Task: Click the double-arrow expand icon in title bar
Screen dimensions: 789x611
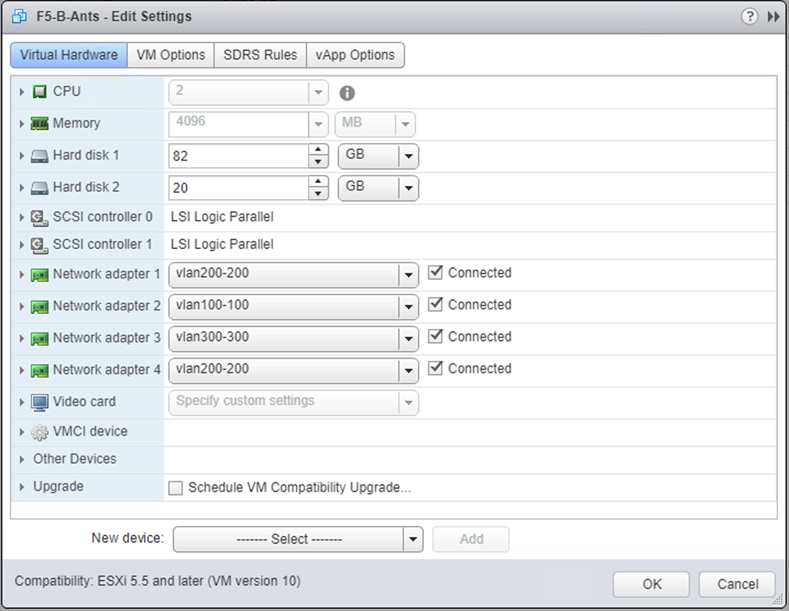Action: point(773,17)
